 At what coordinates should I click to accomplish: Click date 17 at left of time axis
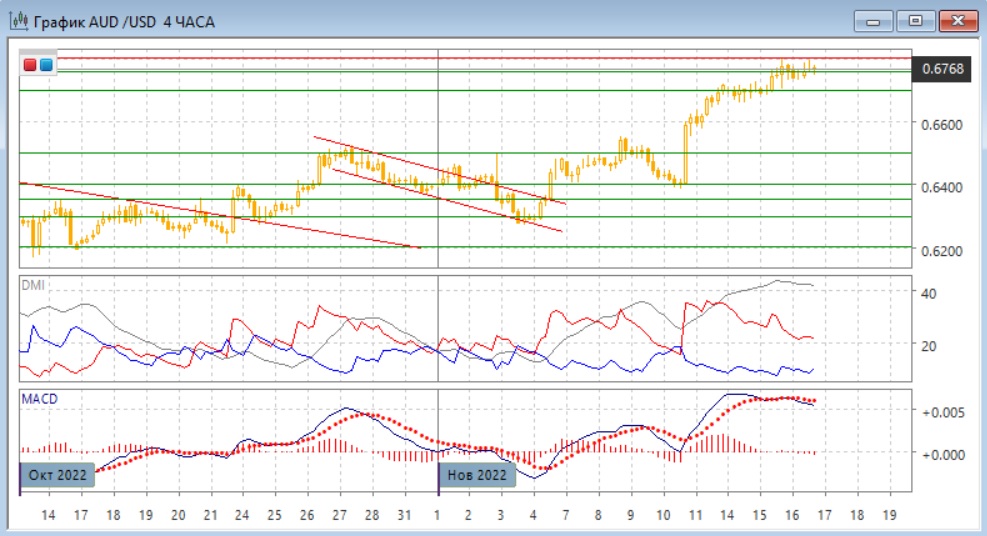pyautogui.click(x=81, y=515)
